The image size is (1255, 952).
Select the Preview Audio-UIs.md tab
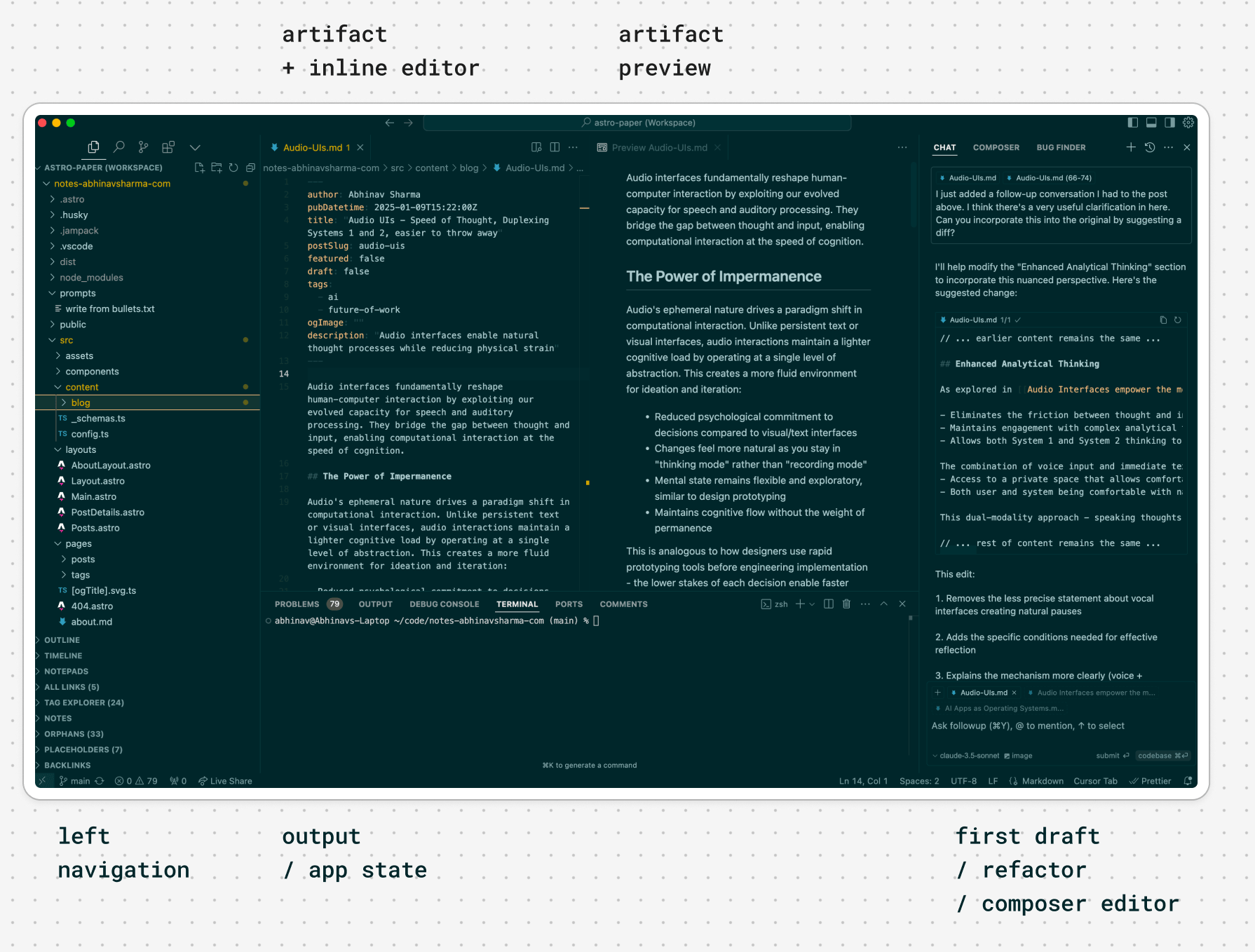(x=658, y=148)
